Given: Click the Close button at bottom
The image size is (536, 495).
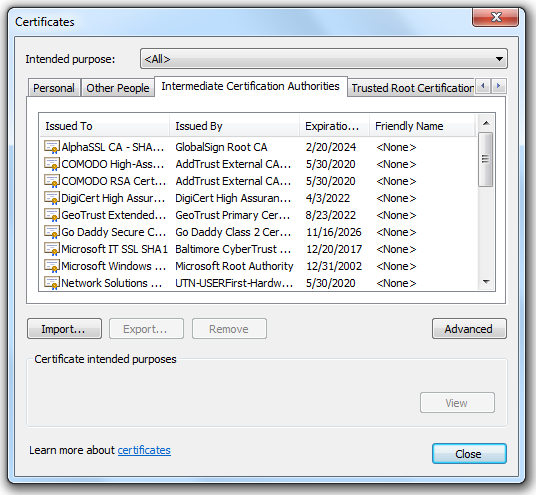Looking at the screenshot, I should click(469, 454).
